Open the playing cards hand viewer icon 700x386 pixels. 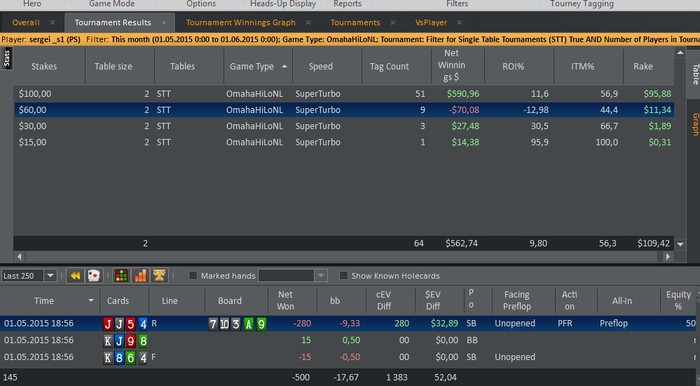94,276
